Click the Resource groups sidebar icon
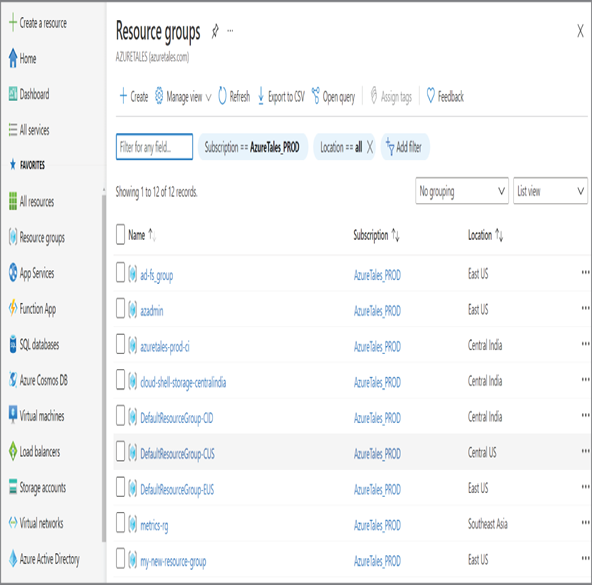This screenshot has width=592, height=585. point(13,237)
